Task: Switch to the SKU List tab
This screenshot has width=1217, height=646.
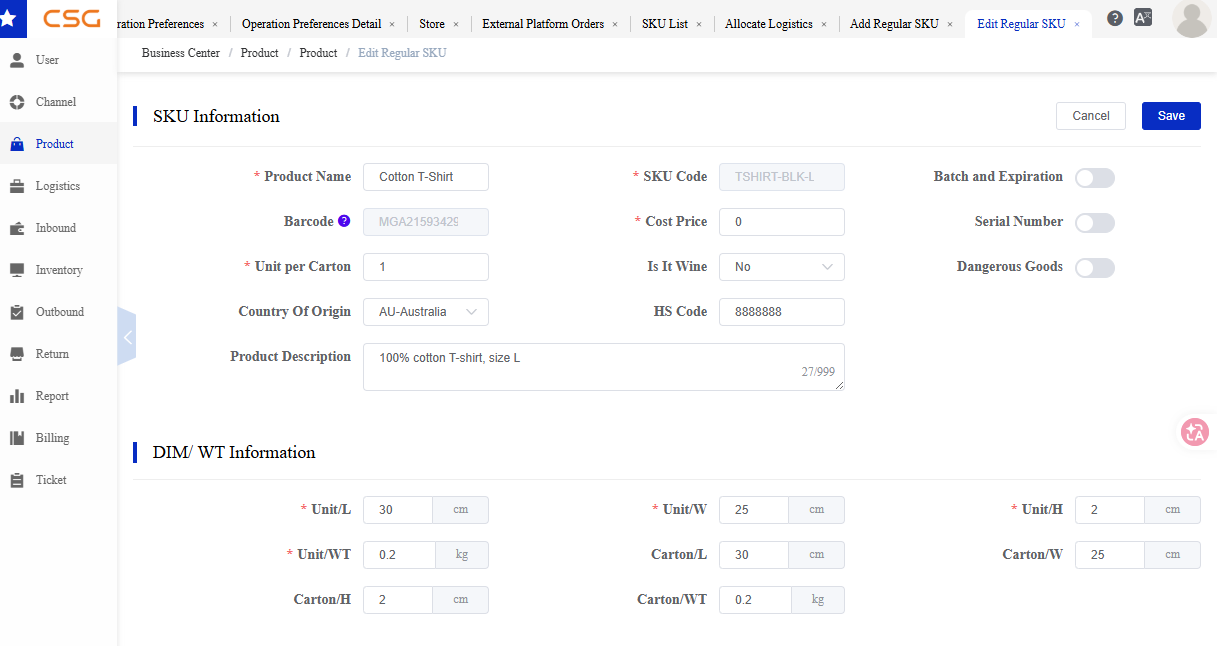Action: [x=665, y=24]
